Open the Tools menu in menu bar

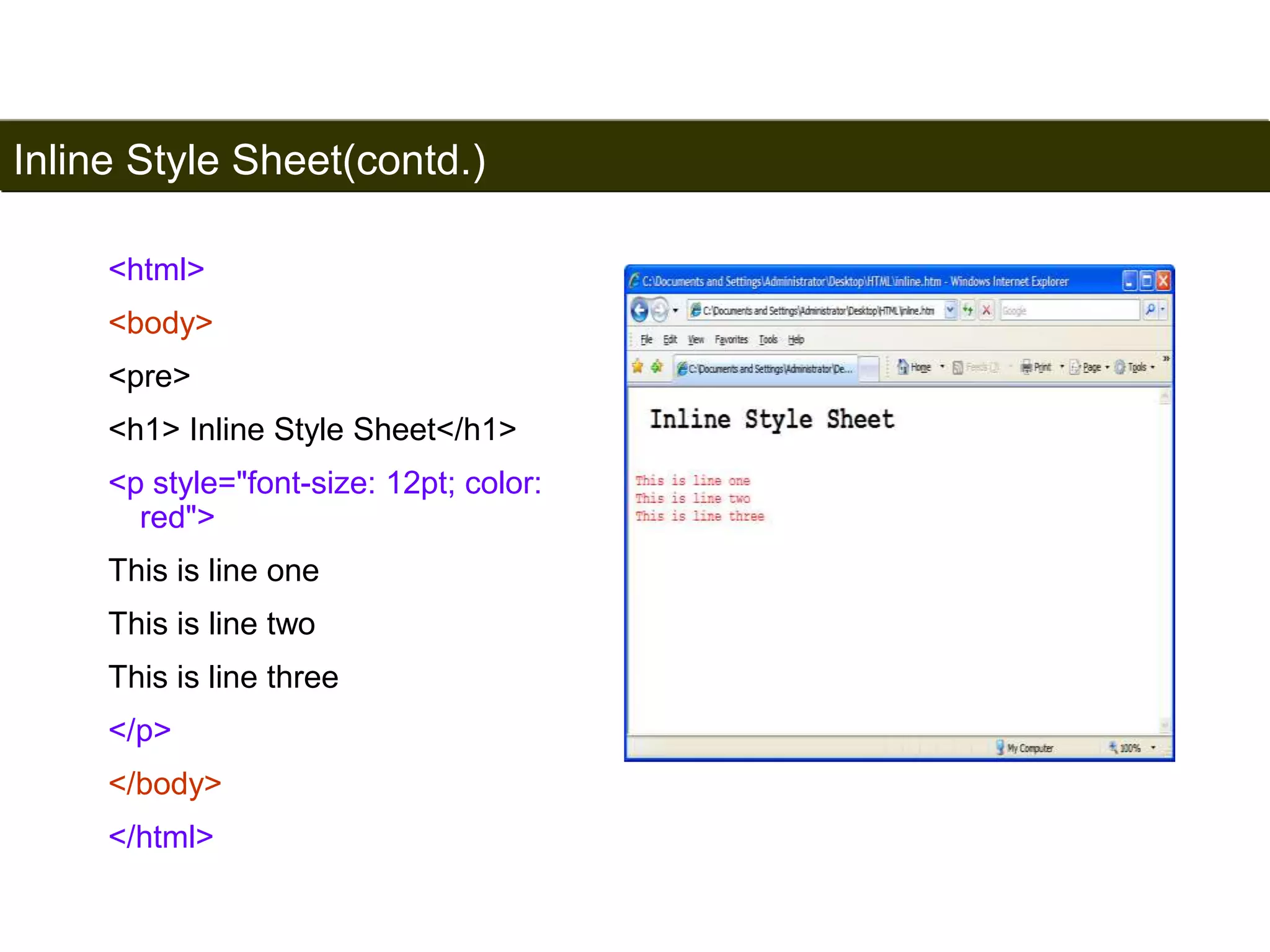coord(768,340)
